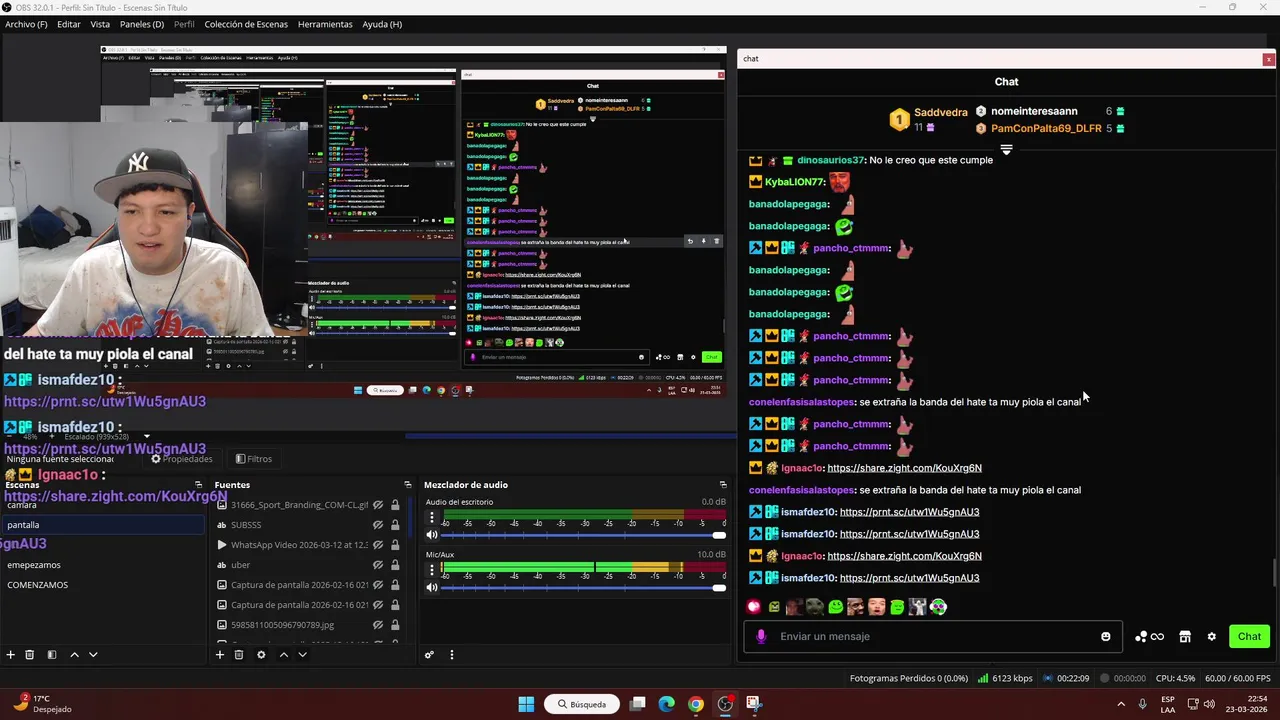This screenshot has width=1280, height=720.
Task: Remove the selected source via the Fuentes trash icon
Action: pyautogui.click(x=239, y=654)
